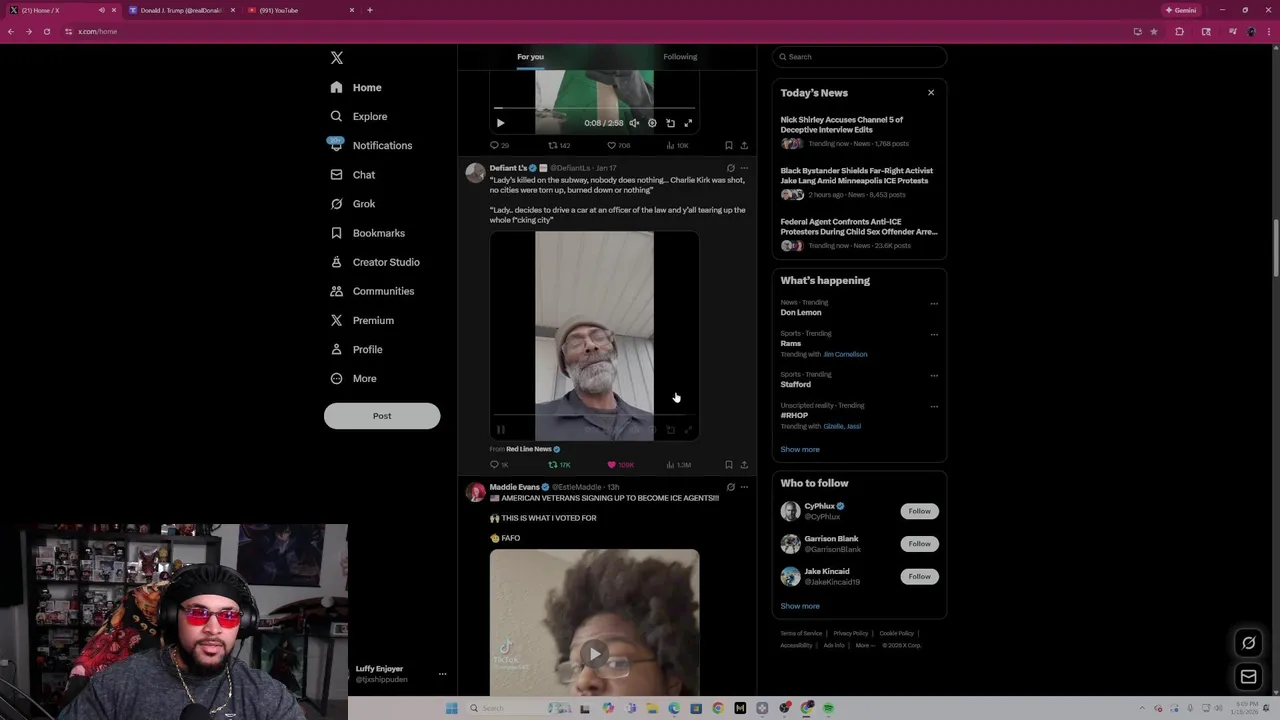The image size is (1280, 720).
Task: Switch to the Following tab
Action: [x=680, y=57]
